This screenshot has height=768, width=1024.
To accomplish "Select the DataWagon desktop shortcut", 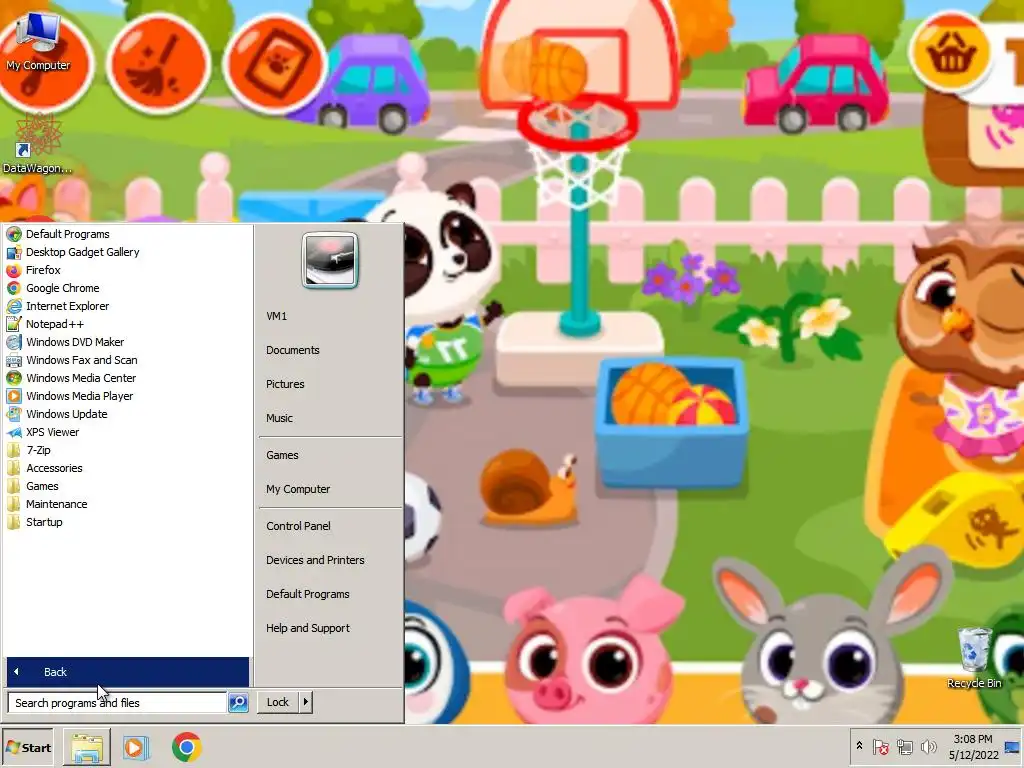I will click(37, 144).
